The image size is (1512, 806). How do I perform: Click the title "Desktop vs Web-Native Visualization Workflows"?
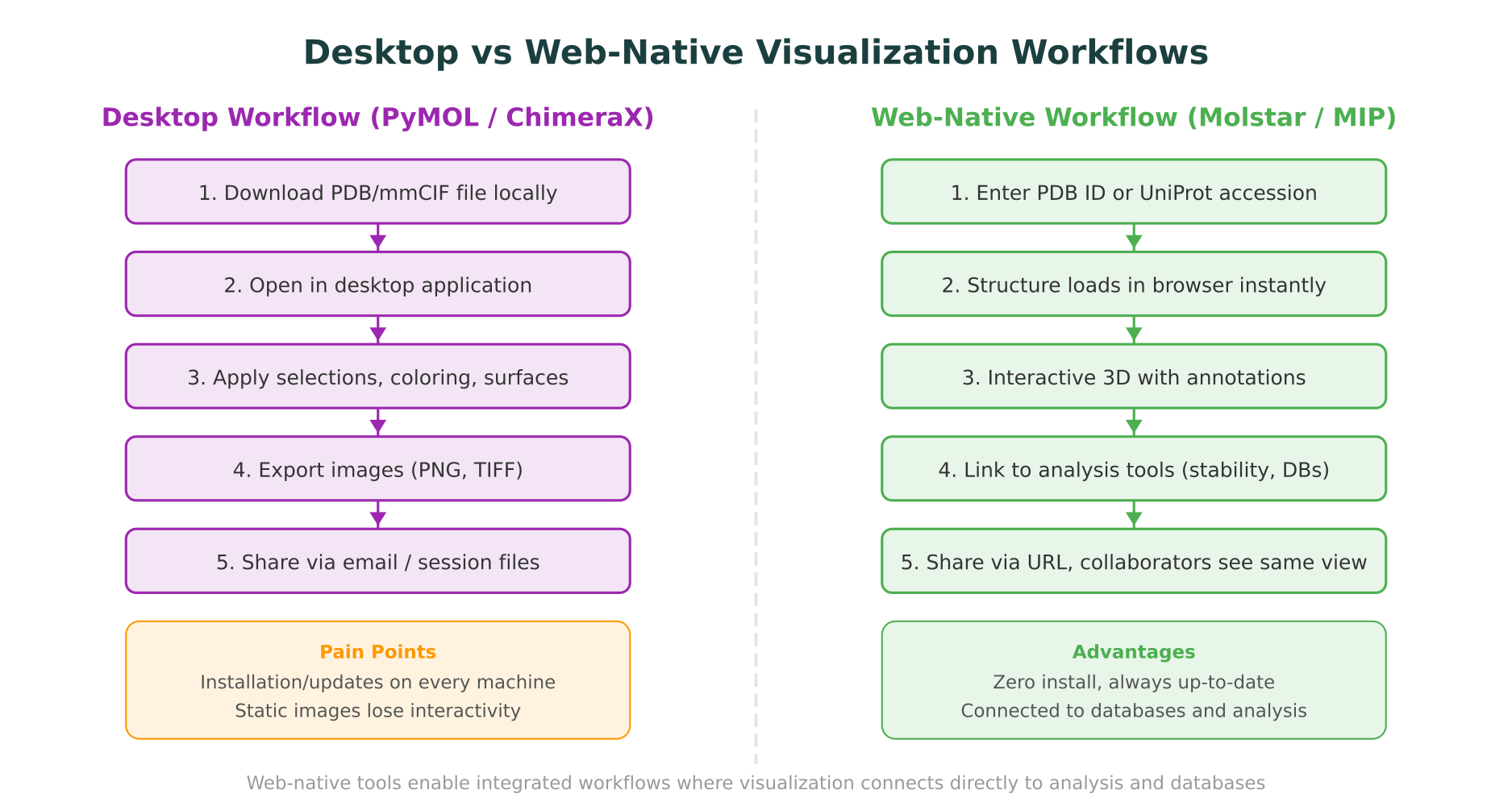click(756, 53)
